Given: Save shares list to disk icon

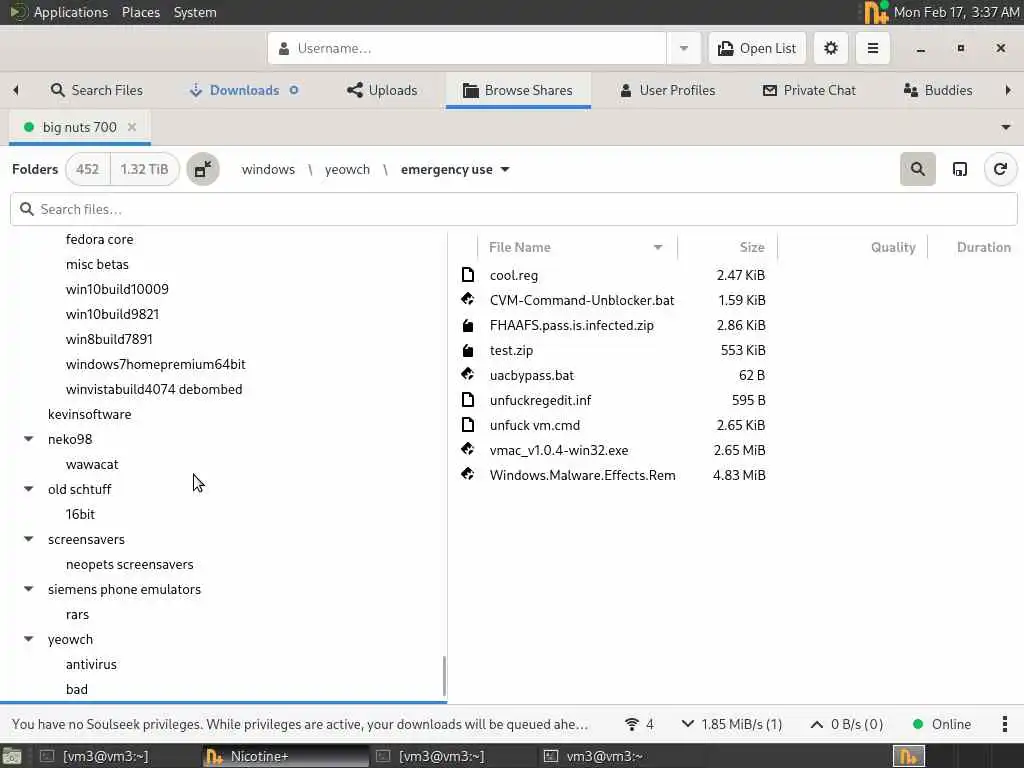Looking at the screenshot, I should pyautogui.click(x=959, y=169).
